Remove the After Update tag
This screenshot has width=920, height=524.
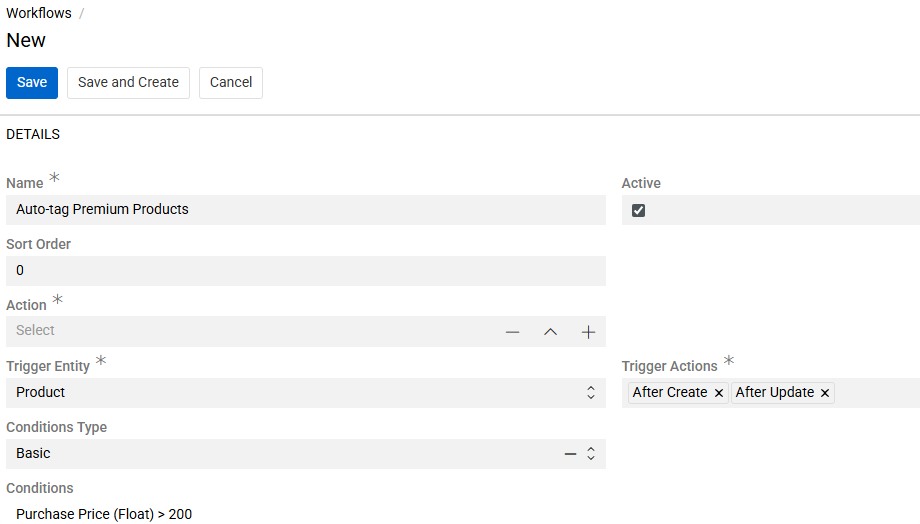[825, 393]
